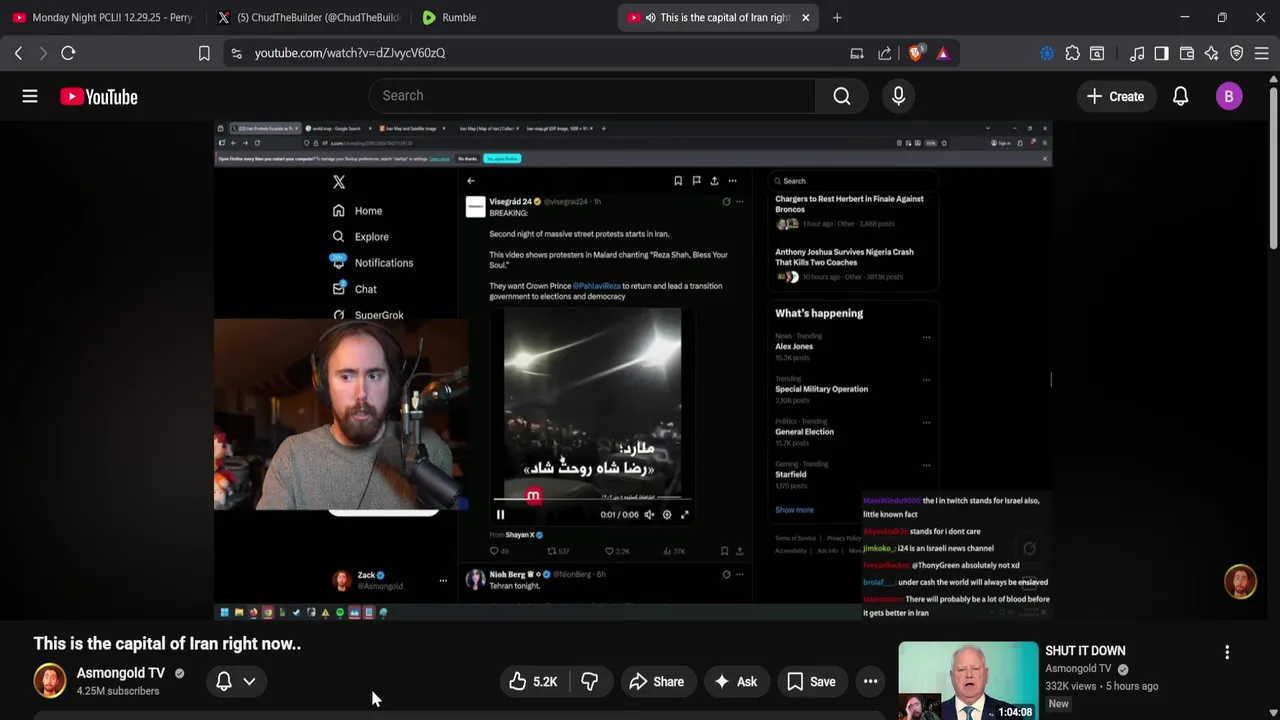Dislike the video with thumbs down

[x=590, y=682]
